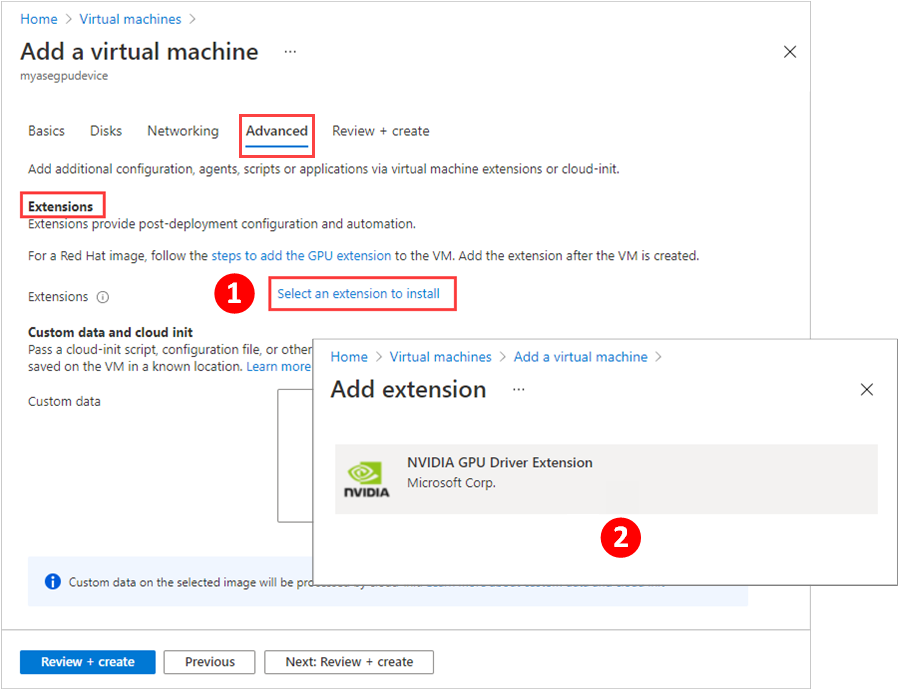This screenshot has height=690, width=899.
Task: Switch to the Networking tab
Action: coord(182,131)
